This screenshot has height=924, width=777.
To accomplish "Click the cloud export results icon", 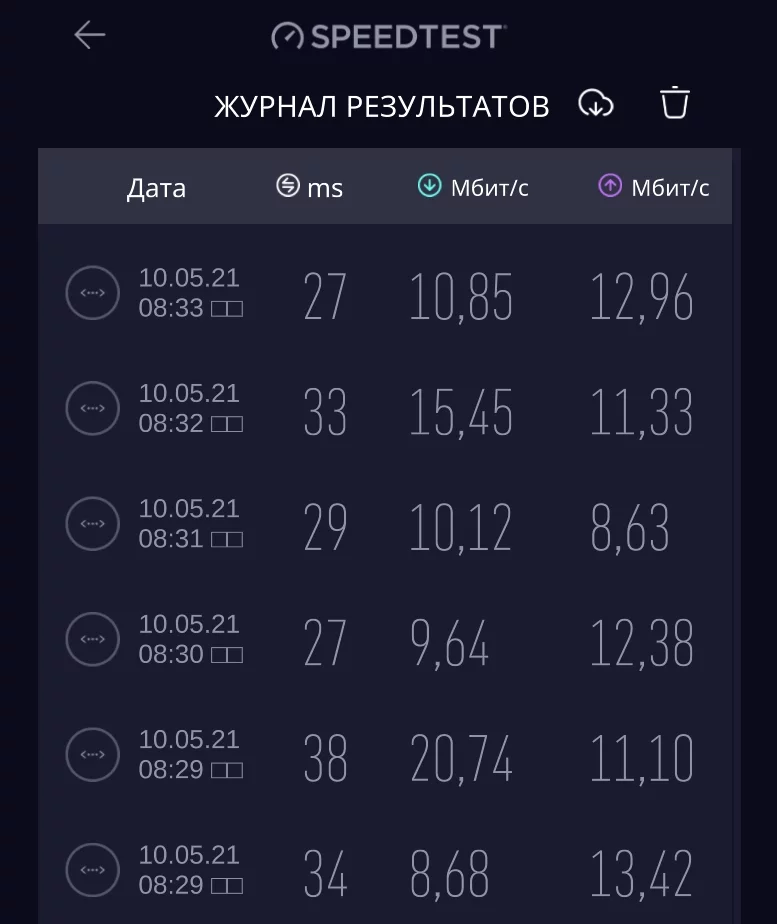I will pyautogui.click(x=596, y=103).
